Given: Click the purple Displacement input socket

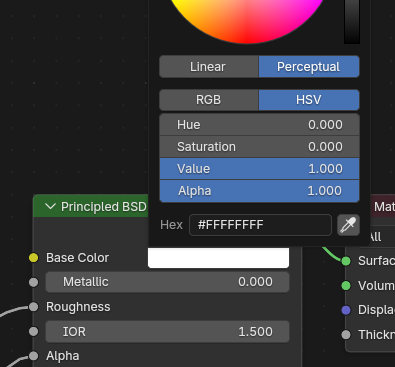Looking at the screenshot, I should pos(346,310).
